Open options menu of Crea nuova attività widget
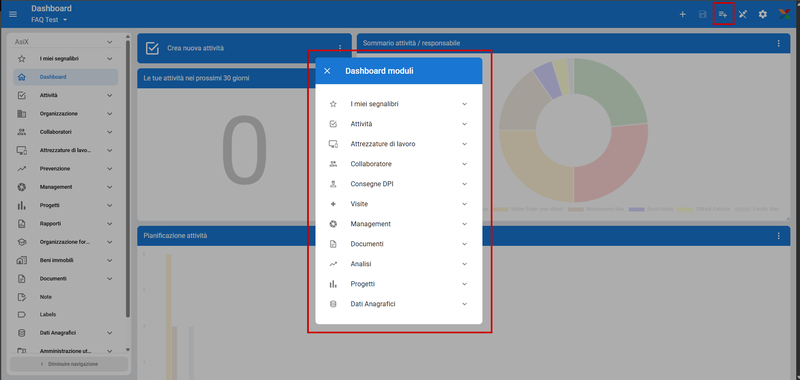 click(x=340, y=48)
